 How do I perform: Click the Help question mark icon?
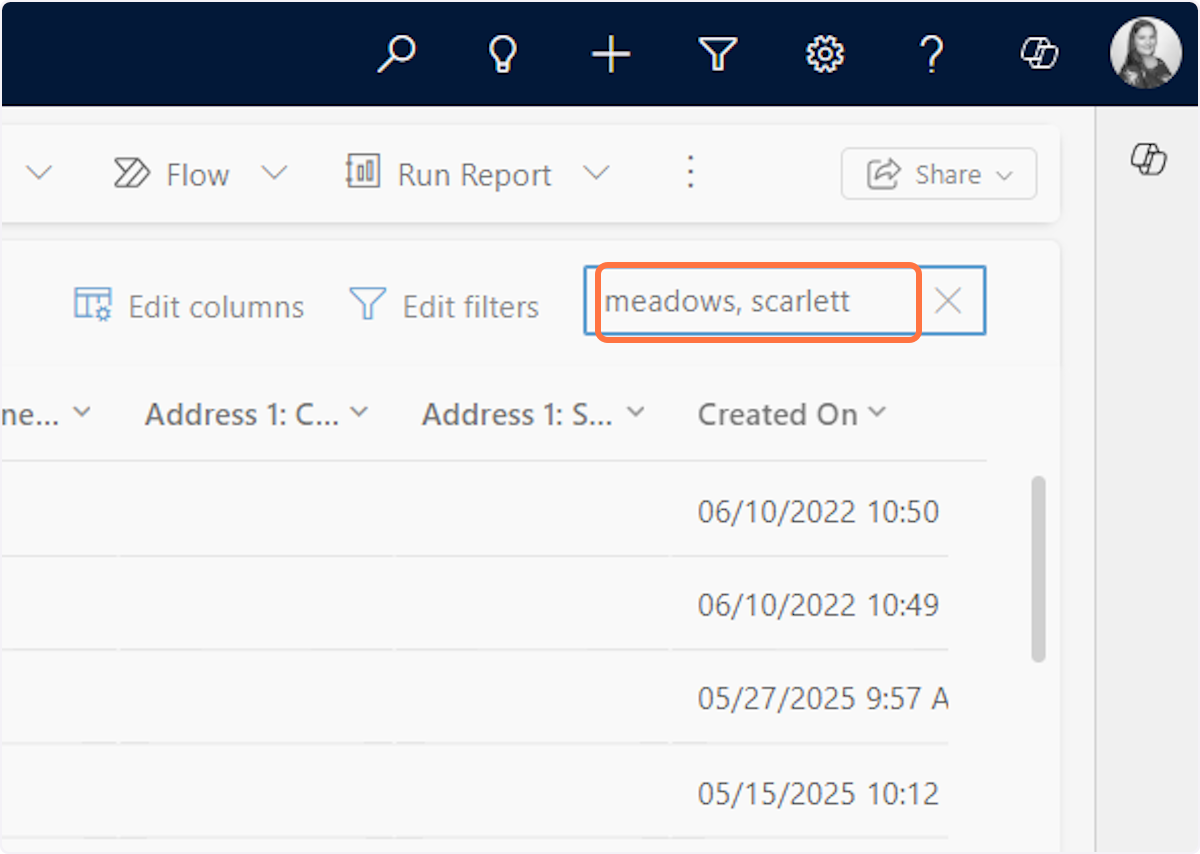(931, 54)
